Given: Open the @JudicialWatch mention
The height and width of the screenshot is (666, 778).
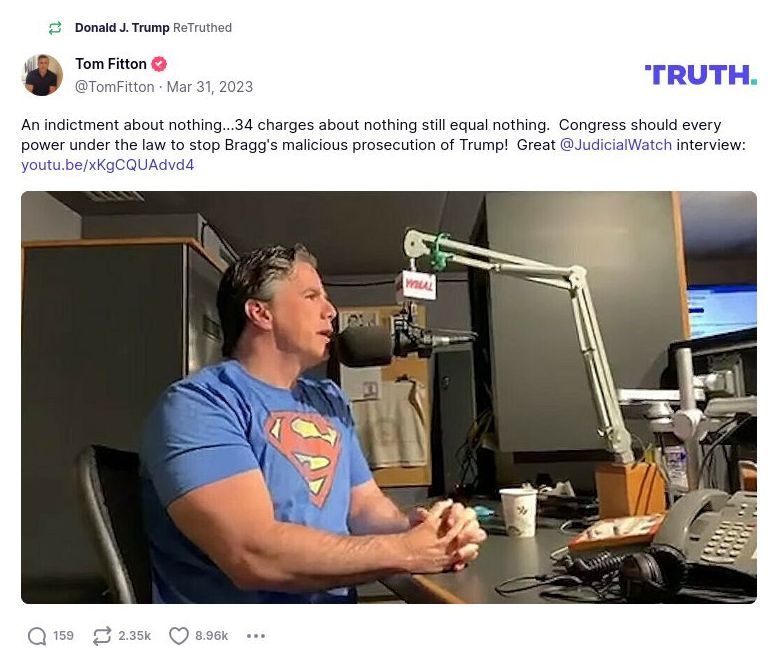Looking at the screenshot, I should point(616,145).
